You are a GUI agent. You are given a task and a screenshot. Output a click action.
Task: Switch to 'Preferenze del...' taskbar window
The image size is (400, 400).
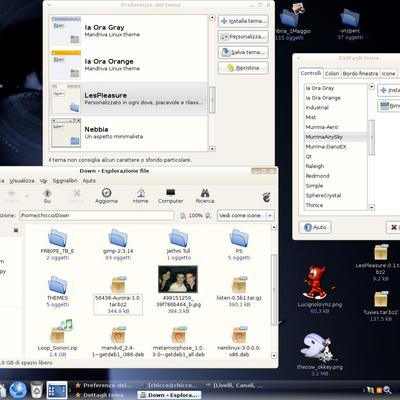(x=103, y=385)
